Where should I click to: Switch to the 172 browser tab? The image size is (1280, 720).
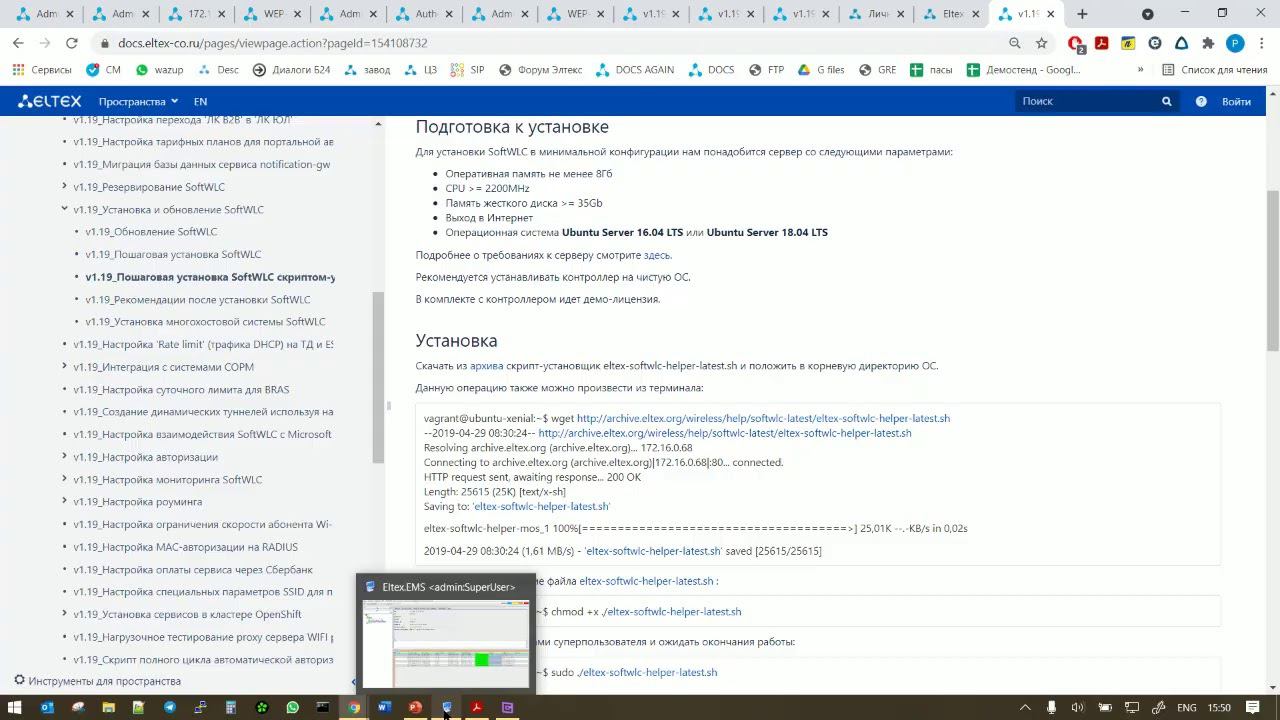198,14
